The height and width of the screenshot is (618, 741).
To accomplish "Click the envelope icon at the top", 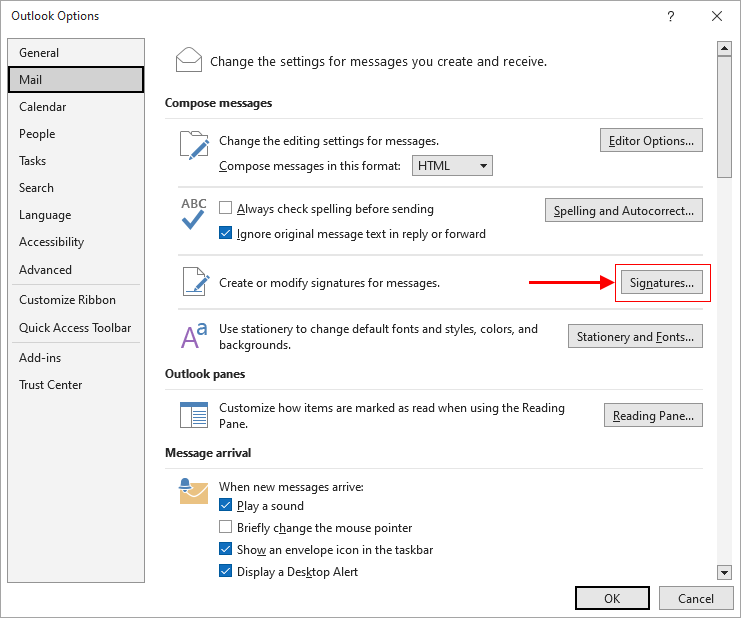I will (188, 60).
